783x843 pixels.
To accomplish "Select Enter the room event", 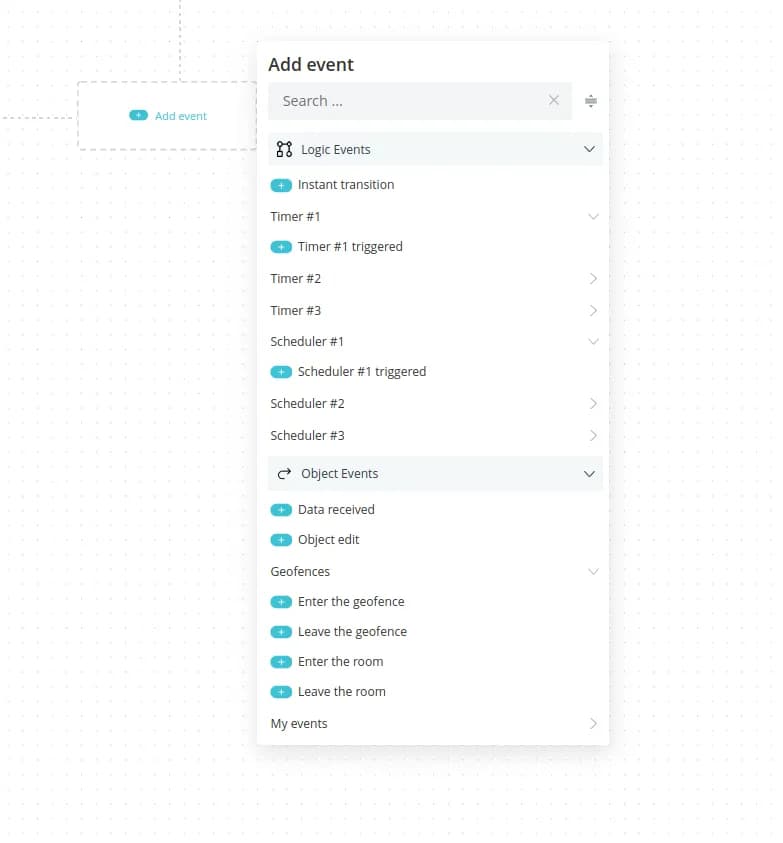I will (x=340, y=662).
